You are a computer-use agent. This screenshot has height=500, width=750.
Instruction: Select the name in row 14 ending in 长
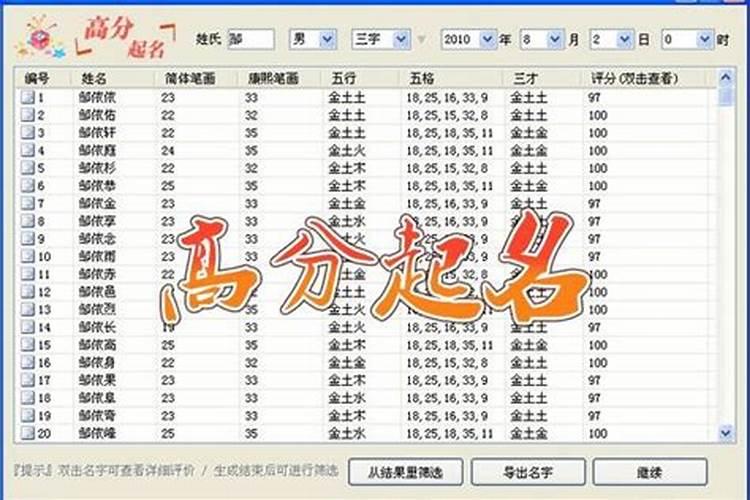click(97, 327)
